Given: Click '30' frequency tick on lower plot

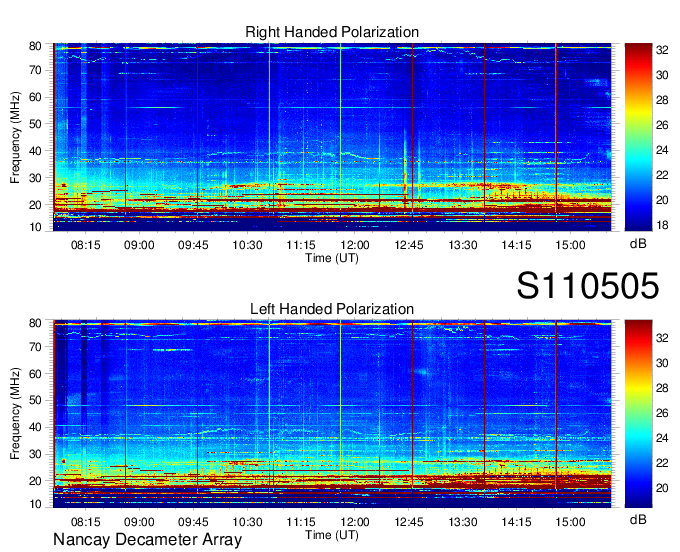Looking at the screenshot, I should (x=35, y=454).
